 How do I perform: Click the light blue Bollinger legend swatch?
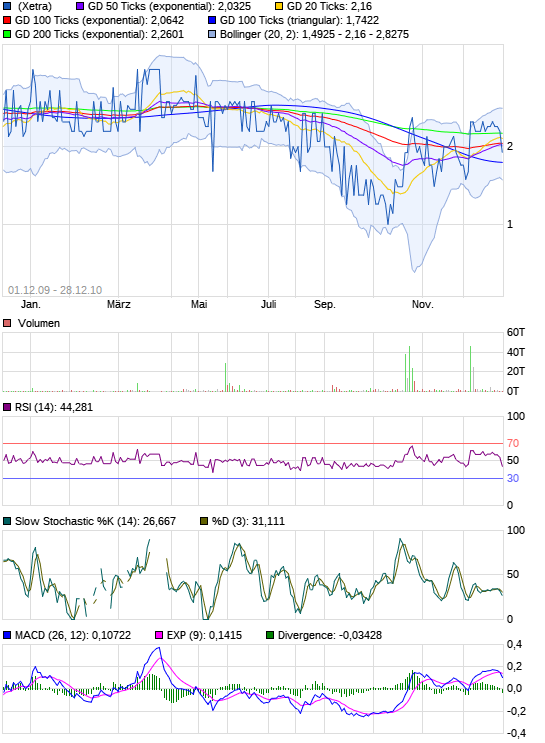click(x=212, y=34)
